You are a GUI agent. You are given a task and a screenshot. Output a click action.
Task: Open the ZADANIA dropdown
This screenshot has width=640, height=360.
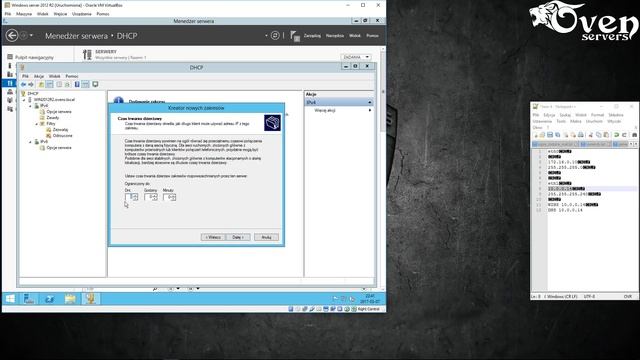pyautogui.click(x=356, y=57)
